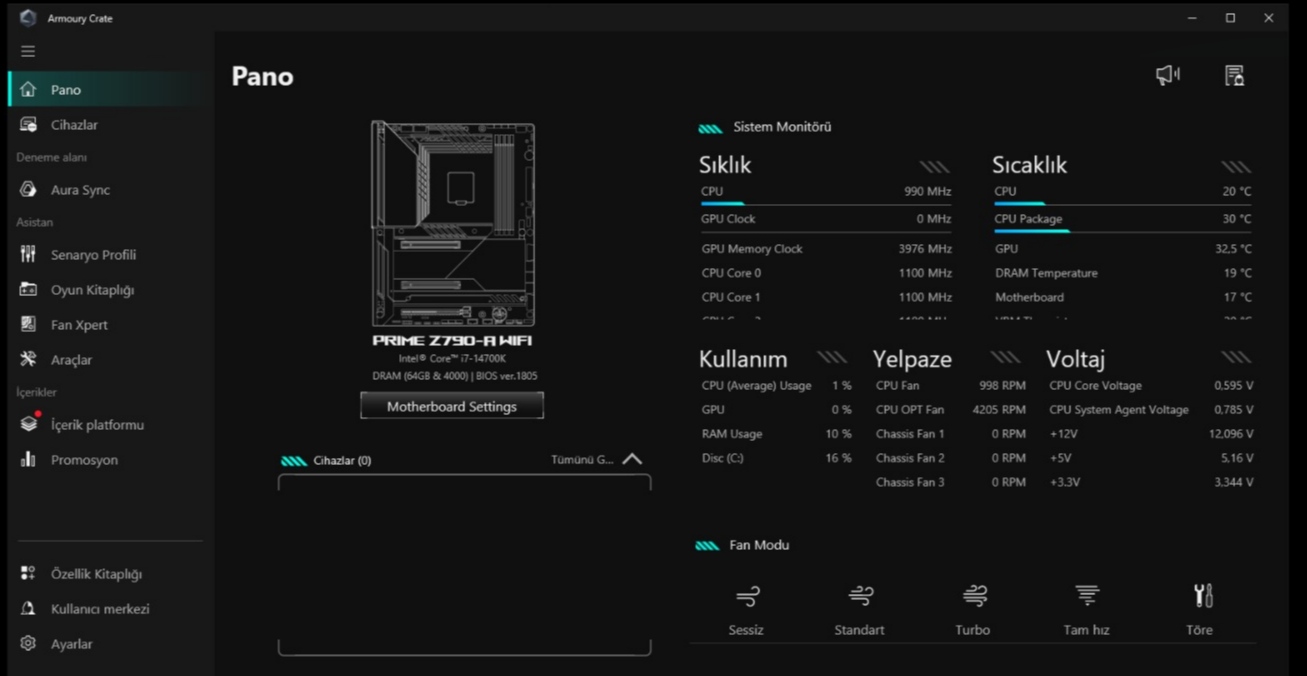This screenshot has width=1307, height=676.
Task: Open Aura Sync in the sidebar
Action: coord(110,189)
